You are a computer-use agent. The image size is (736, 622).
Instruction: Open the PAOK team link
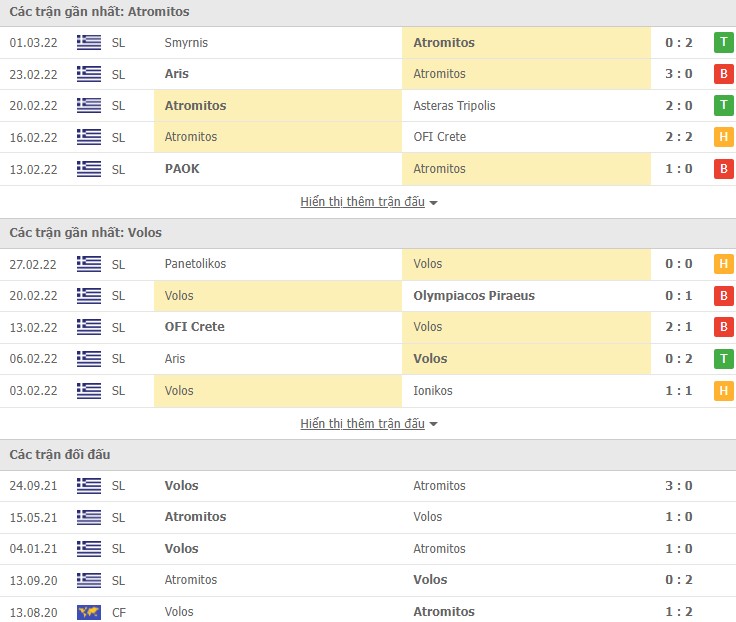tap(182, 169)
